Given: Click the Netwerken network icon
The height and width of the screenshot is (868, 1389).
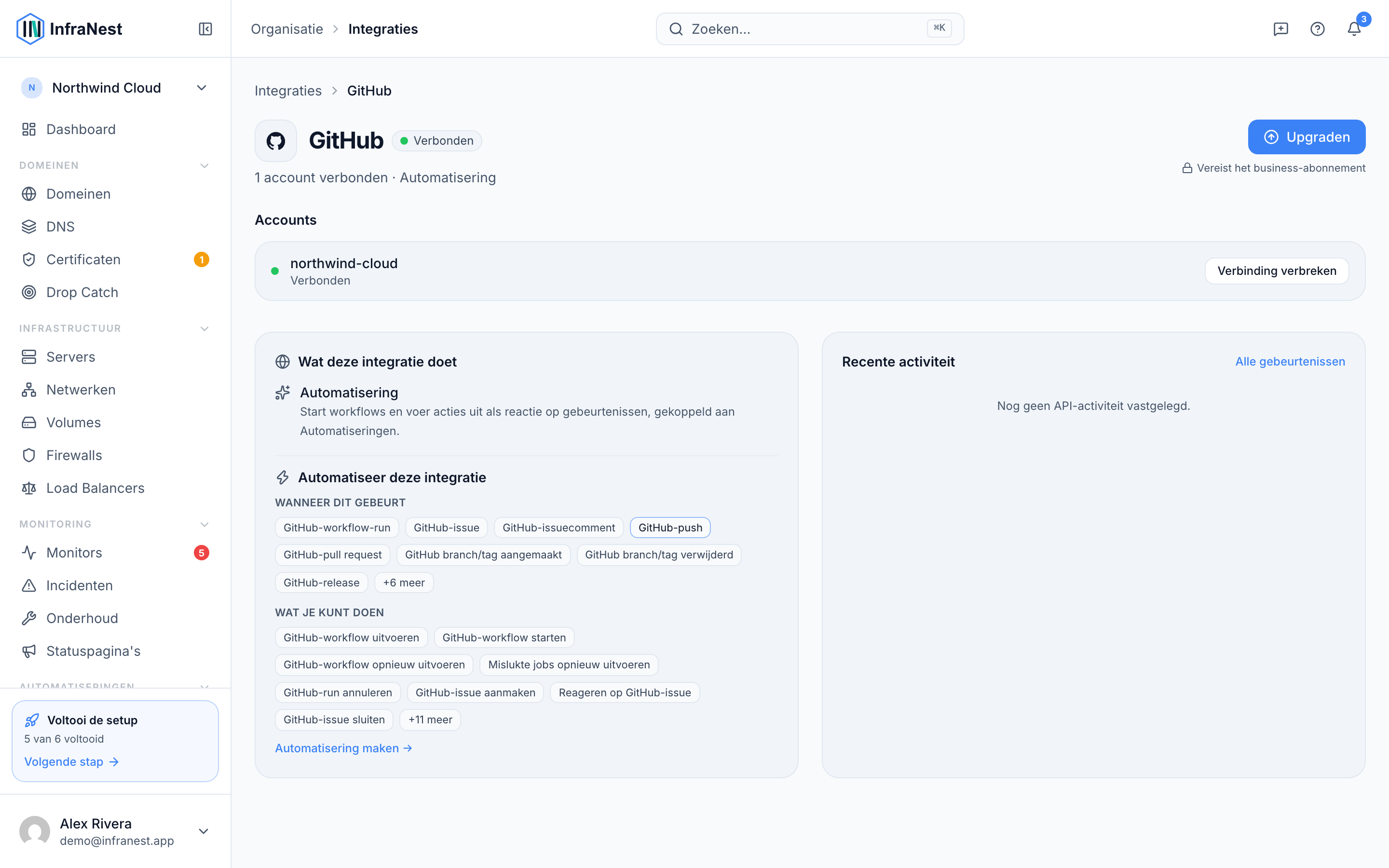Looking at the screenshot, I should pyautogui.click(x=29, y=390).
